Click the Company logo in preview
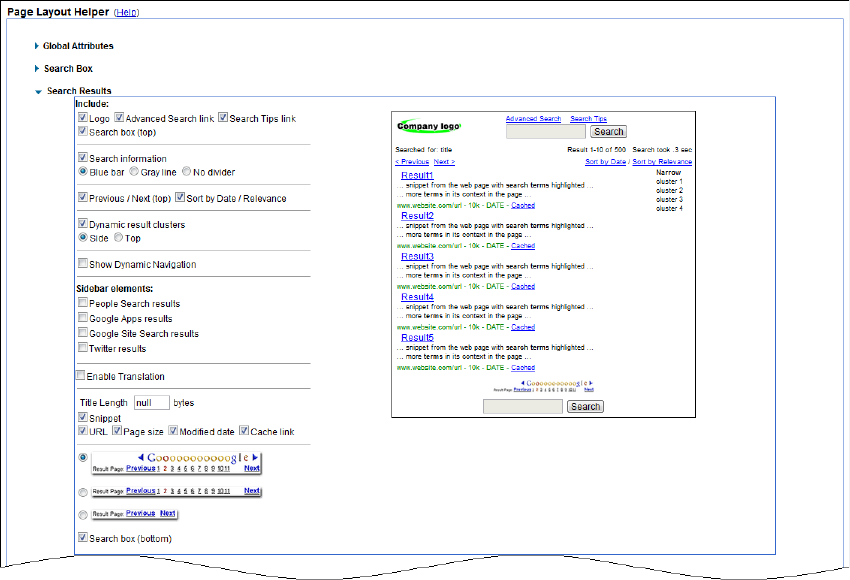 pos(428,126)
